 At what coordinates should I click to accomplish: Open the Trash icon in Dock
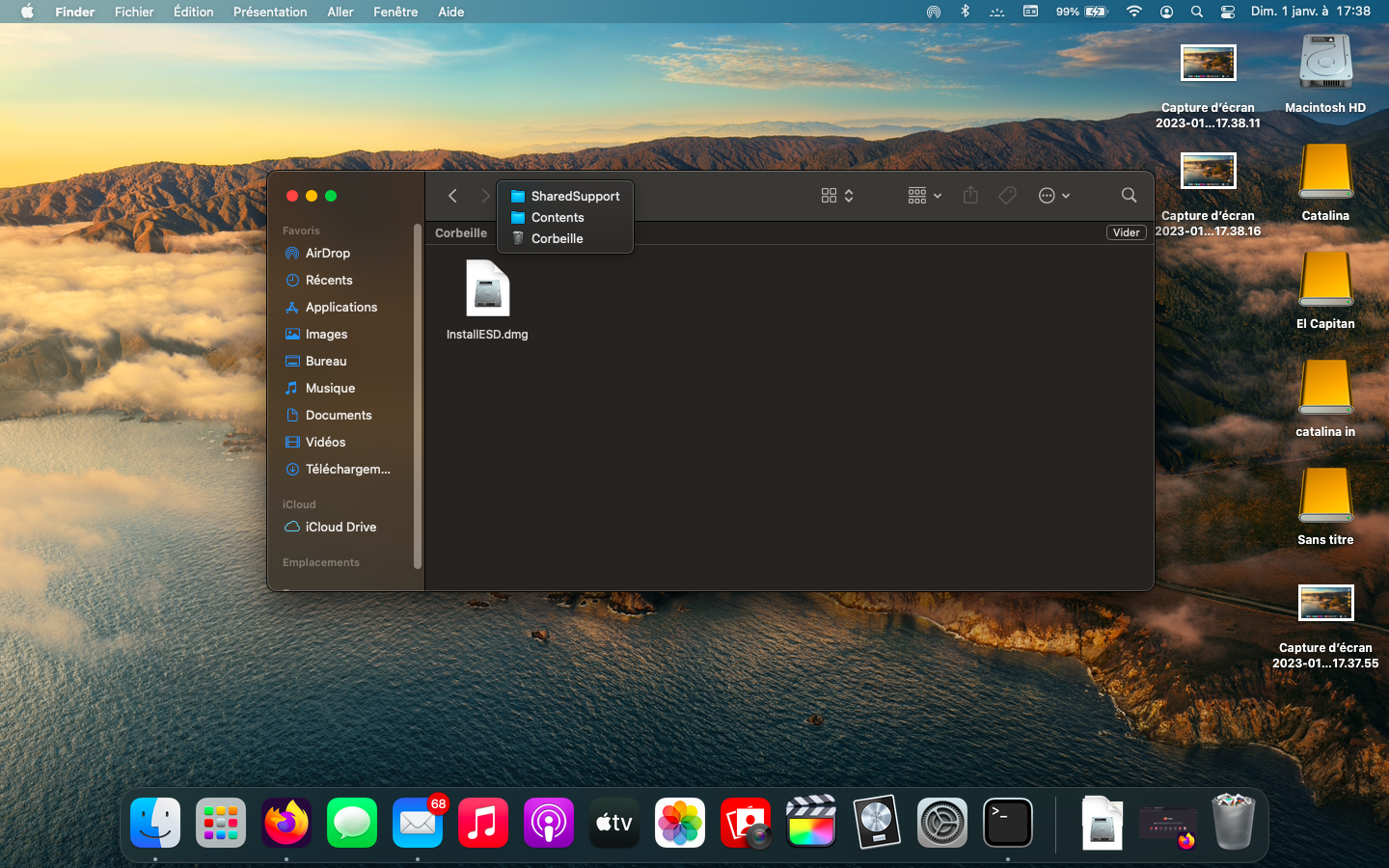[x=1233, y=822]
